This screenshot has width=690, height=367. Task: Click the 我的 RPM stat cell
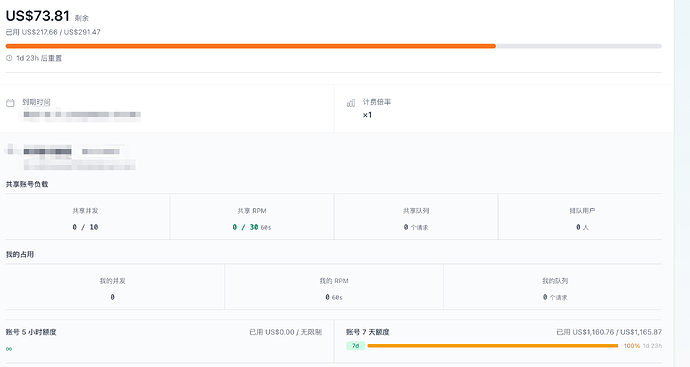pos(334,287)
